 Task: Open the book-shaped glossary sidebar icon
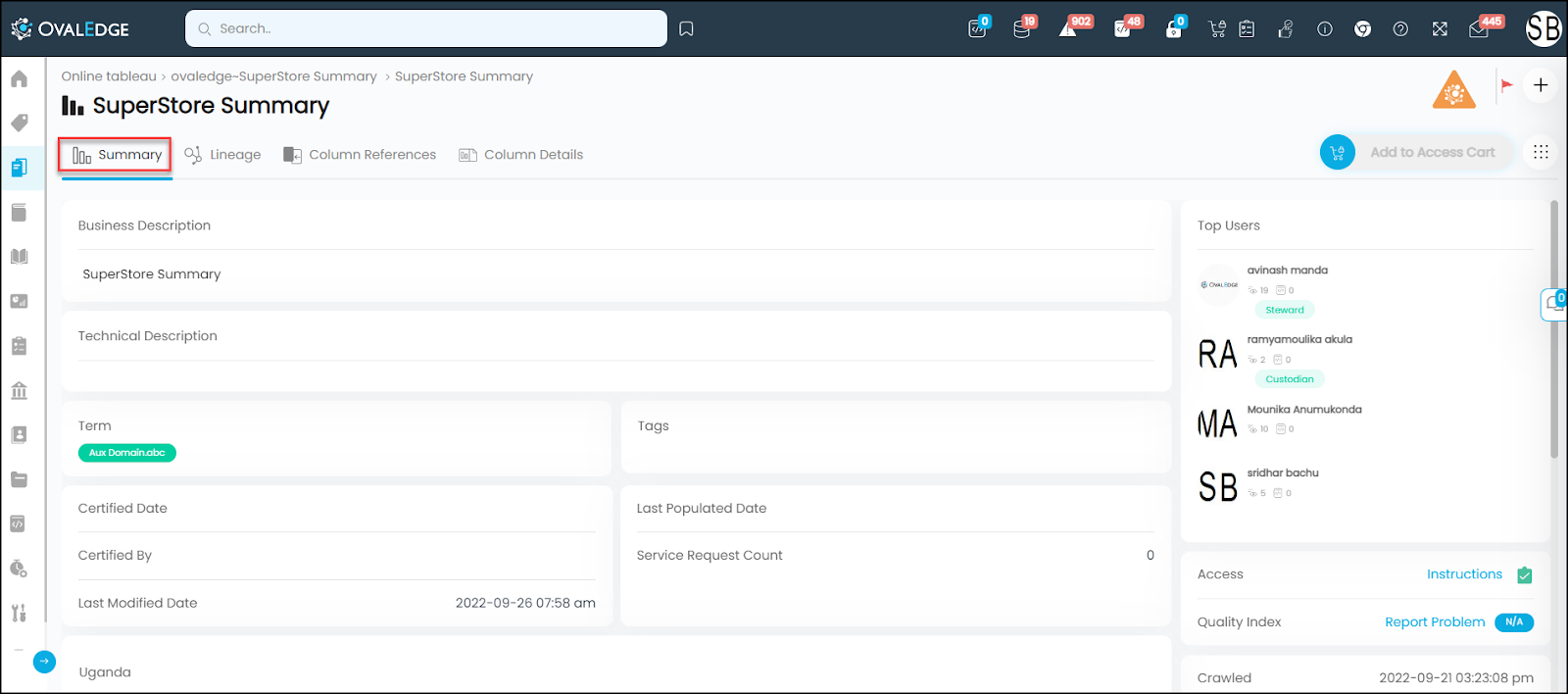coord(19,257)
